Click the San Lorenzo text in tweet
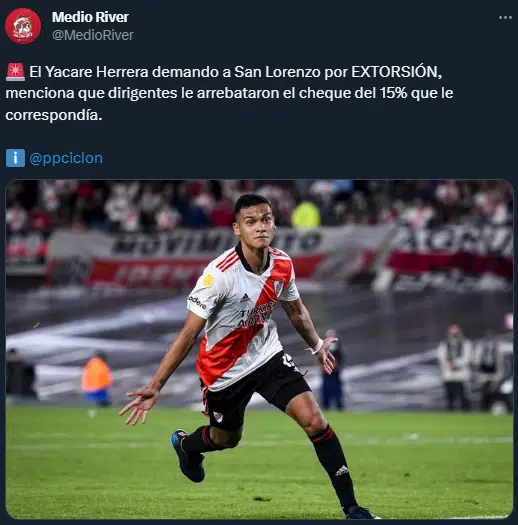518x525 pixels. tap(277, 72)
